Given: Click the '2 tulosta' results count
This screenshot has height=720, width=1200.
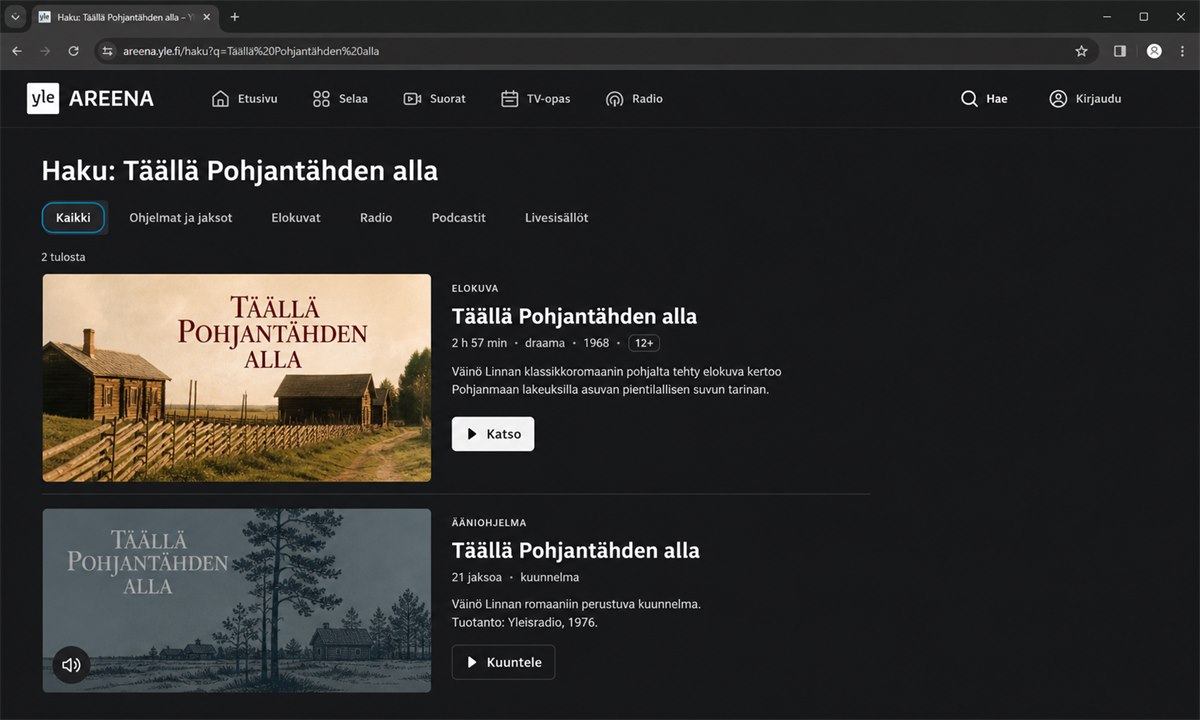Looking at the screenshot, I should [63, 257].
